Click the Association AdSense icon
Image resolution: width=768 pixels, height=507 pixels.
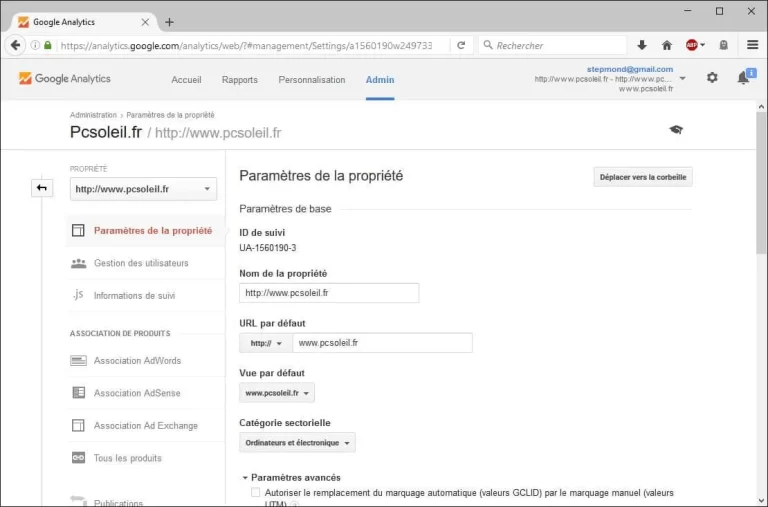coord(78,393)
